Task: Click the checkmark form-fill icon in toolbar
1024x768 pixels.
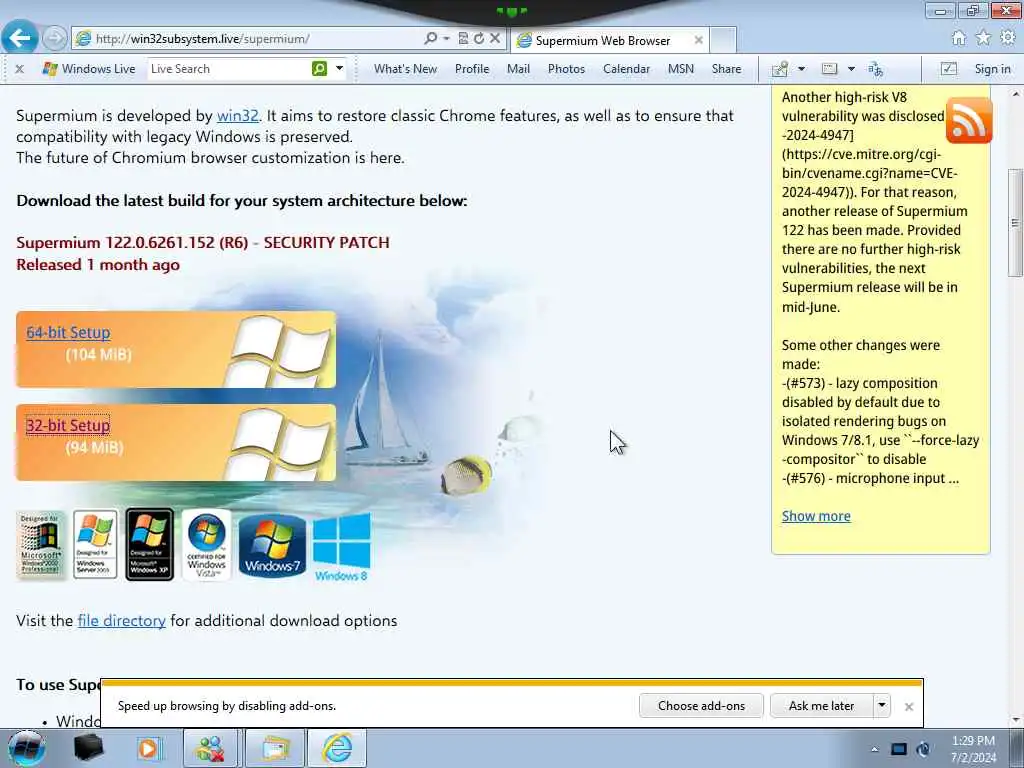Action: click(x=949, y=69)
